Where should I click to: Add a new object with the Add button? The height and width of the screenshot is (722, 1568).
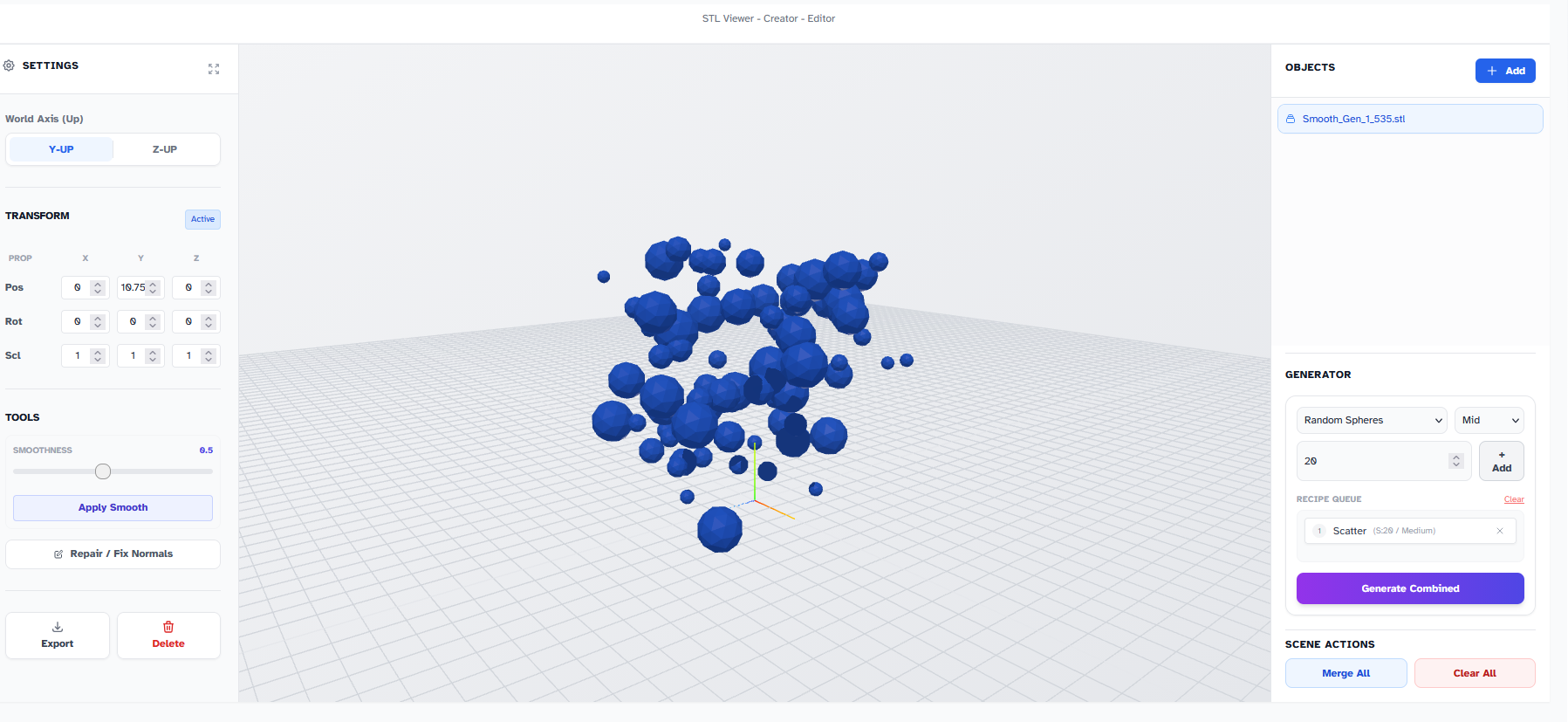(1505, 71)
